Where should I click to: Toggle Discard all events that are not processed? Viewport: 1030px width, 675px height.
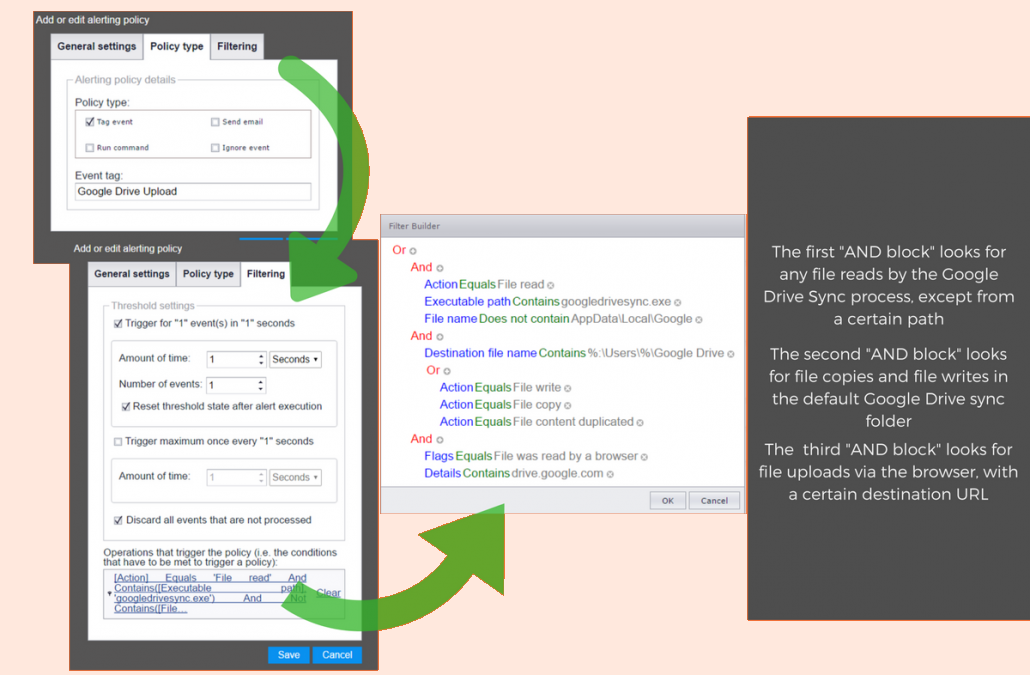pyautogui.click(x=118, y=520)
